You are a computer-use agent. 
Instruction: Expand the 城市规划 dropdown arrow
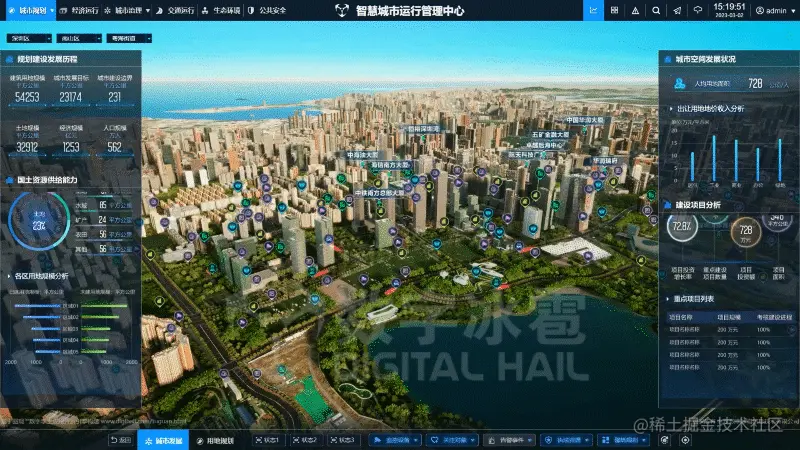coord(52,10)
